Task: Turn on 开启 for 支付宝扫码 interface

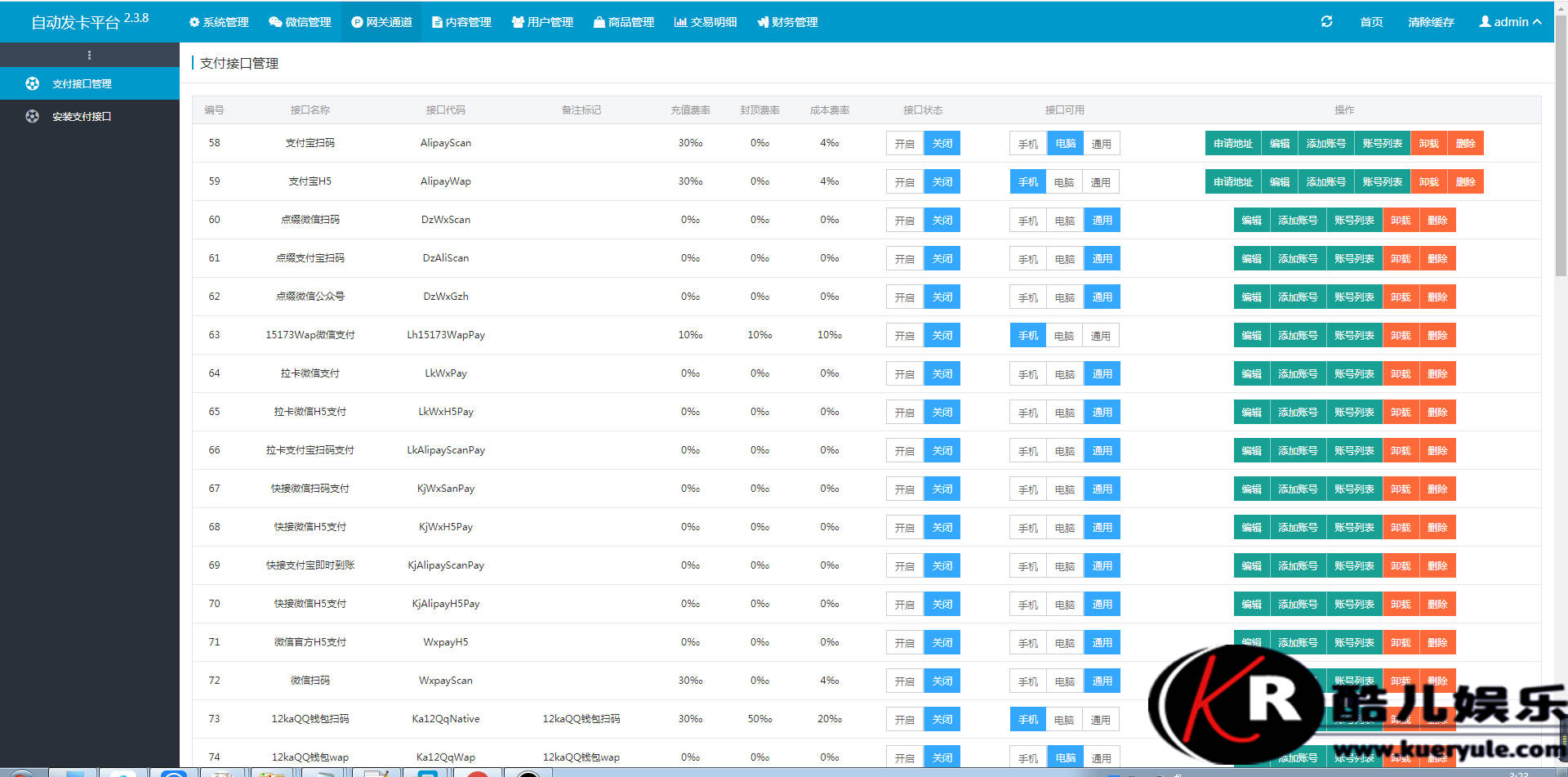Action: [x=905, y=143]
